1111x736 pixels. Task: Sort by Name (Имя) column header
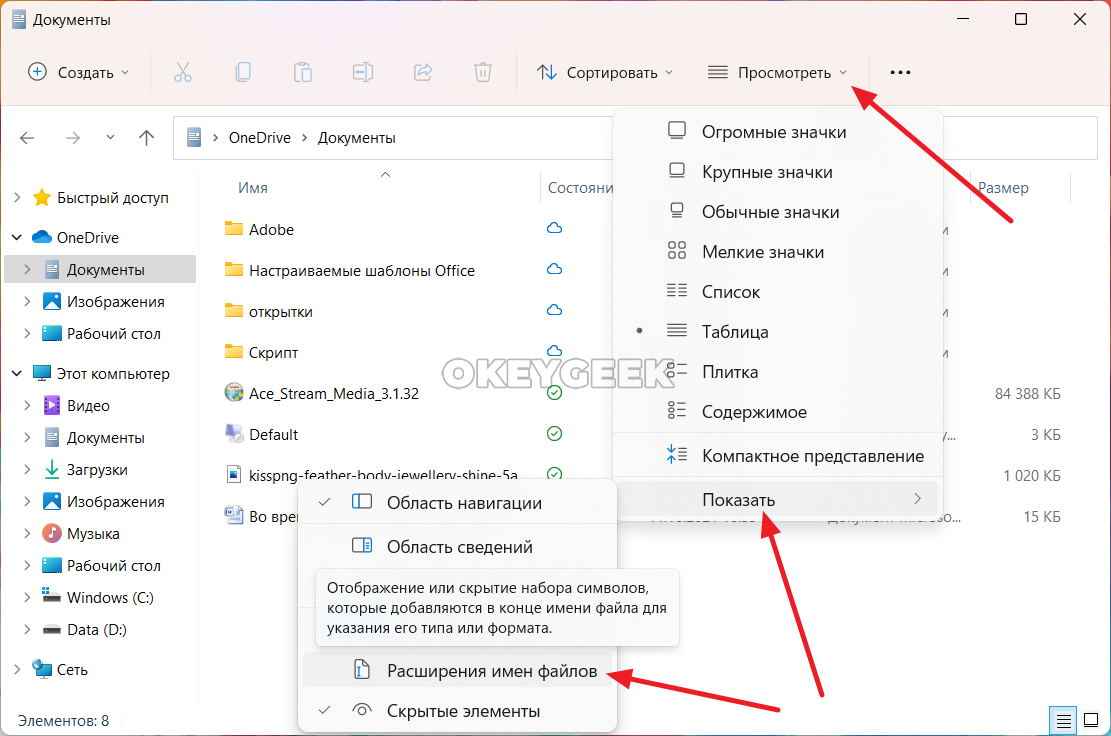click(253, 188)
